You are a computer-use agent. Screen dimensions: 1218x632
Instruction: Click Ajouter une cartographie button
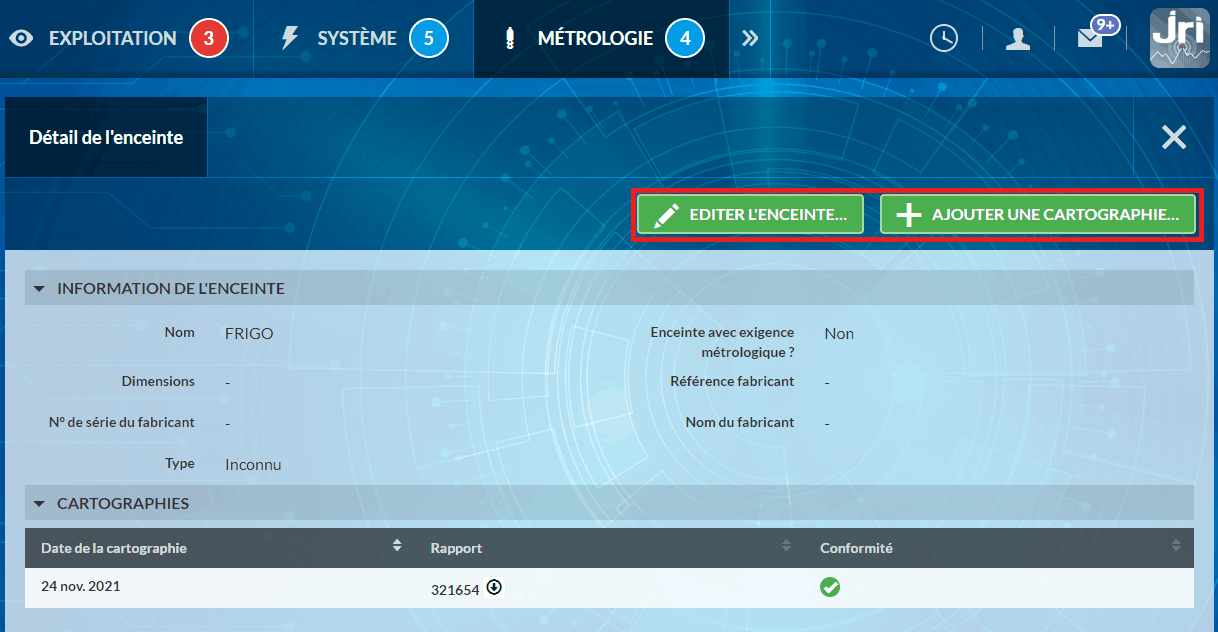click(x=1038, y=214)
